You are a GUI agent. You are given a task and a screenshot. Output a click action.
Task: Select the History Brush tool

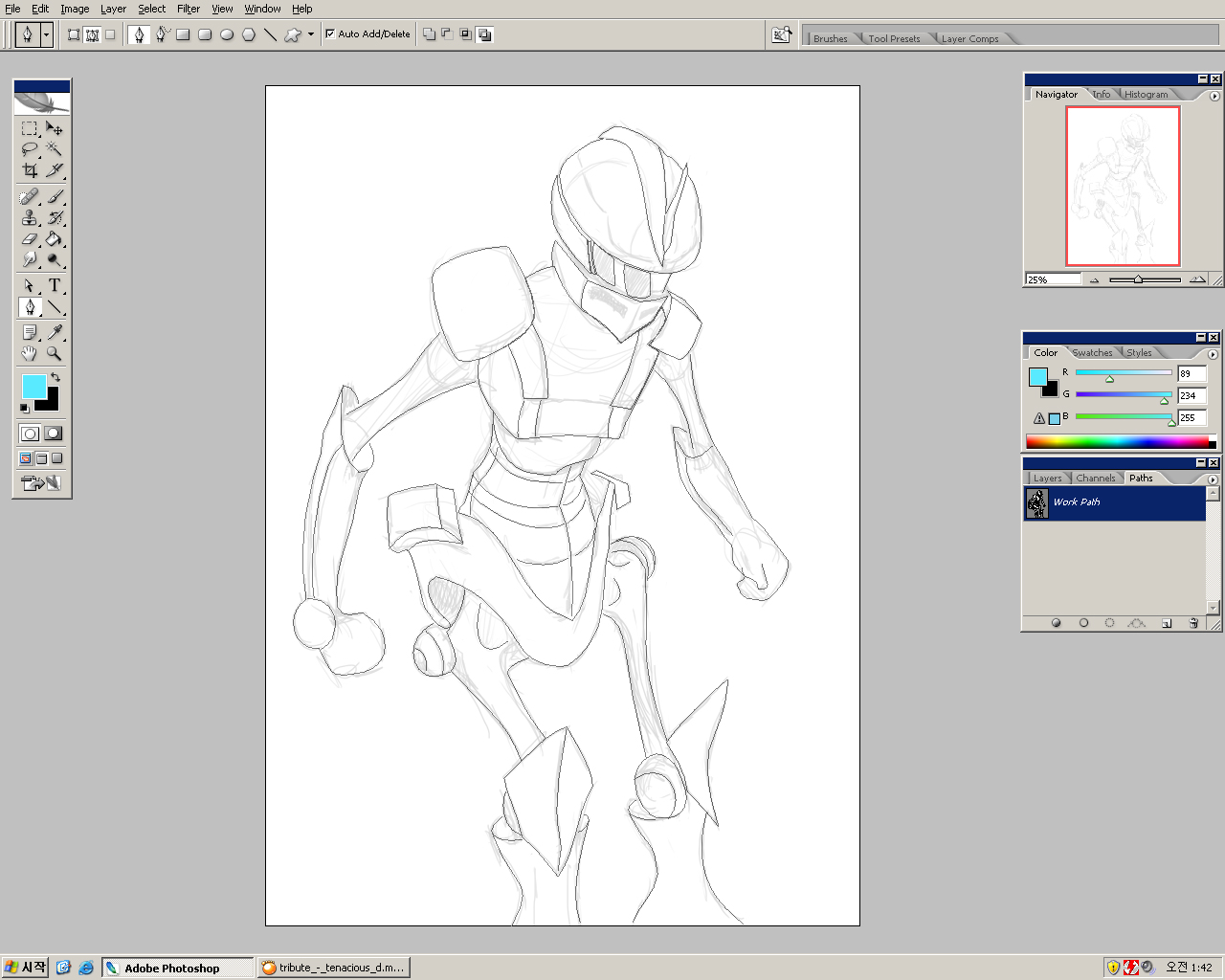click(55, 218)
